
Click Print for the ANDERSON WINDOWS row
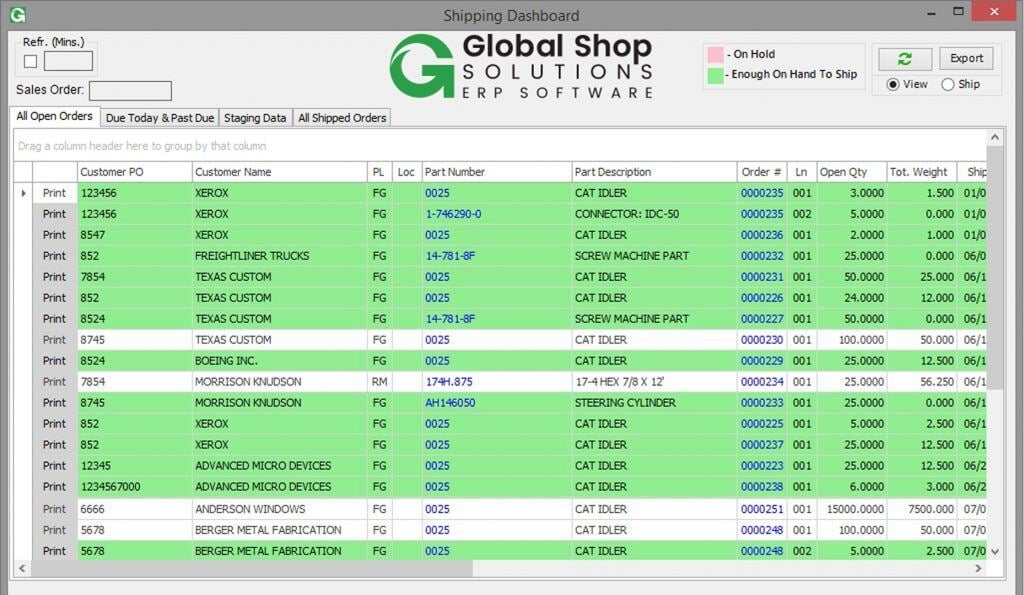click(54, 509)
